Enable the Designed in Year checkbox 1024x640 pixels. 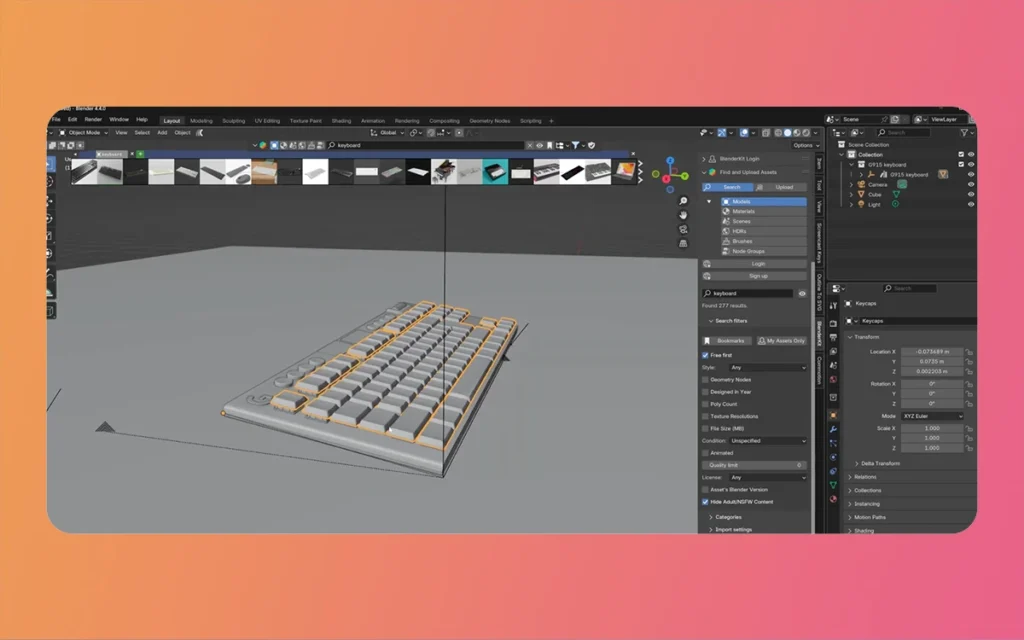coord(705,392)
